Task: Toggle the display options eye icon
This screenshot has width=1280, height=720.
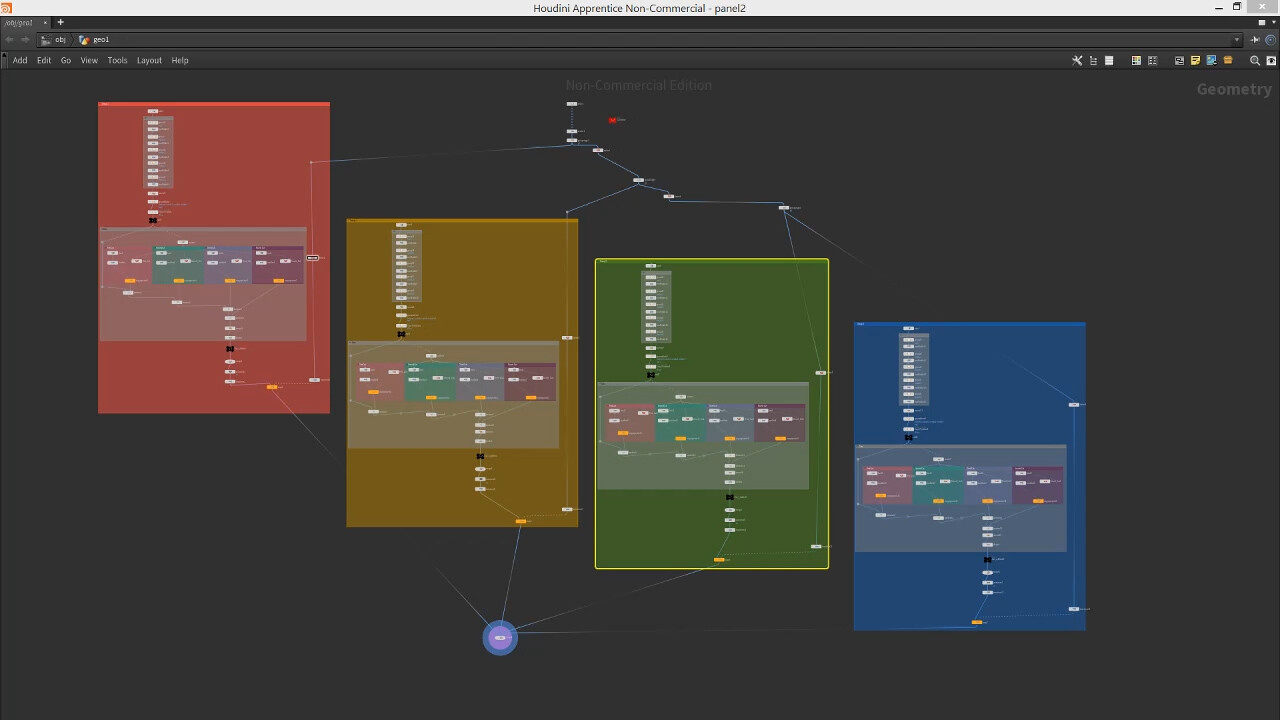Action: point(1271,60)
